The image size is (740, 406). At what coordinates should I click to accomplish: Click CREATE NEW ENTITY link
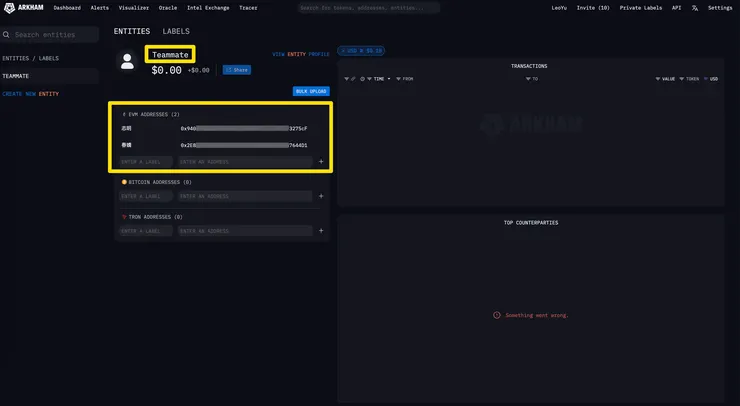pyautogui.click(x=31, y=94)
